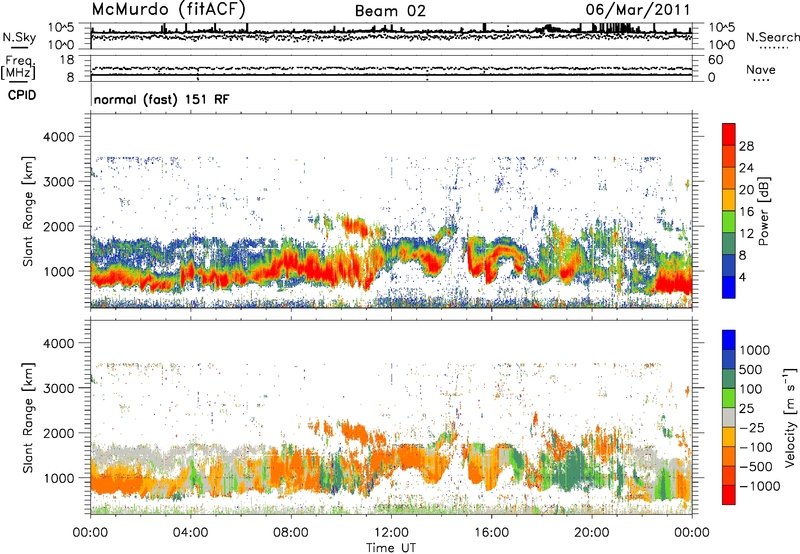The image size is (800, 554).
Task: Click the left 10^5 tick on the noise axis
Action: (61, 28)
